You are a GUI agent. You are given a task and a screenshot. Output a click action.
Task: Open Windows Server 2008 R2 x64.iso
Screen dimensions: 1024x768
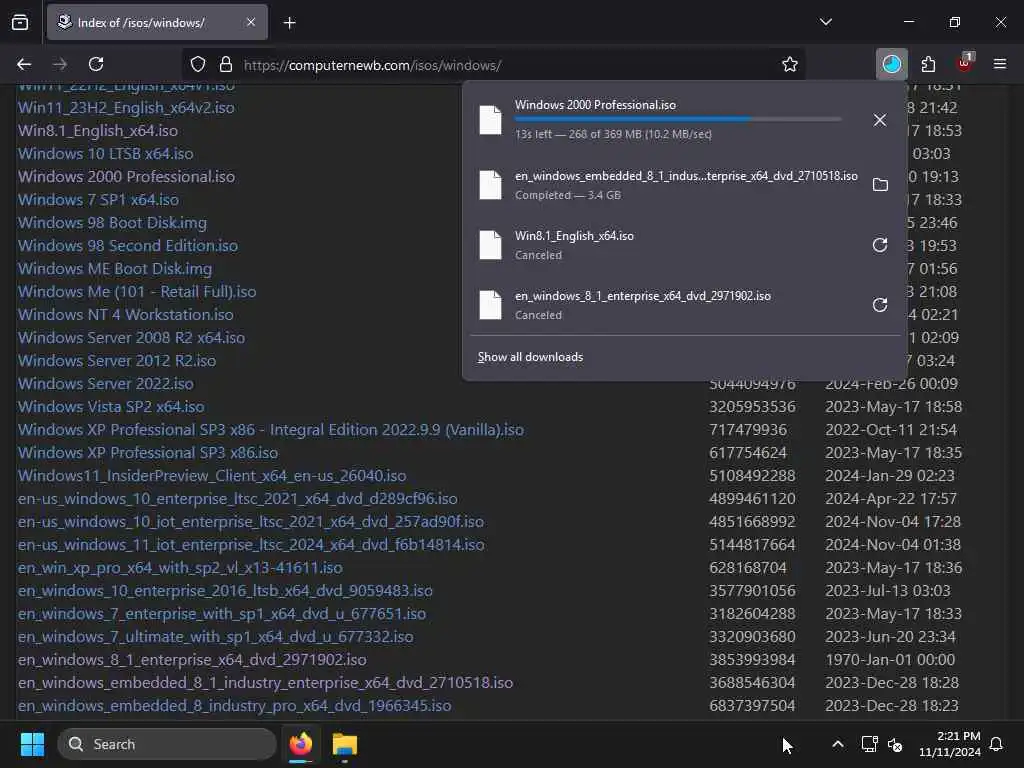(131, 338)
